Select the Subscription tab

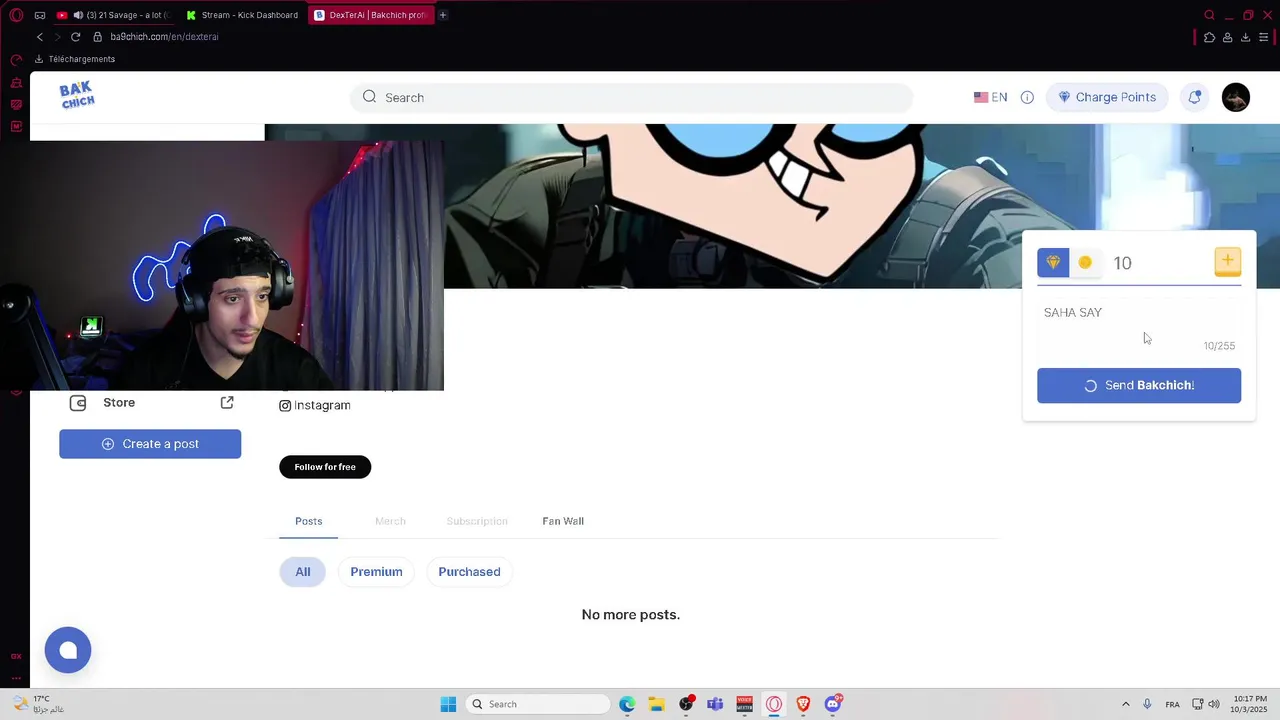[x=477, y=521]
